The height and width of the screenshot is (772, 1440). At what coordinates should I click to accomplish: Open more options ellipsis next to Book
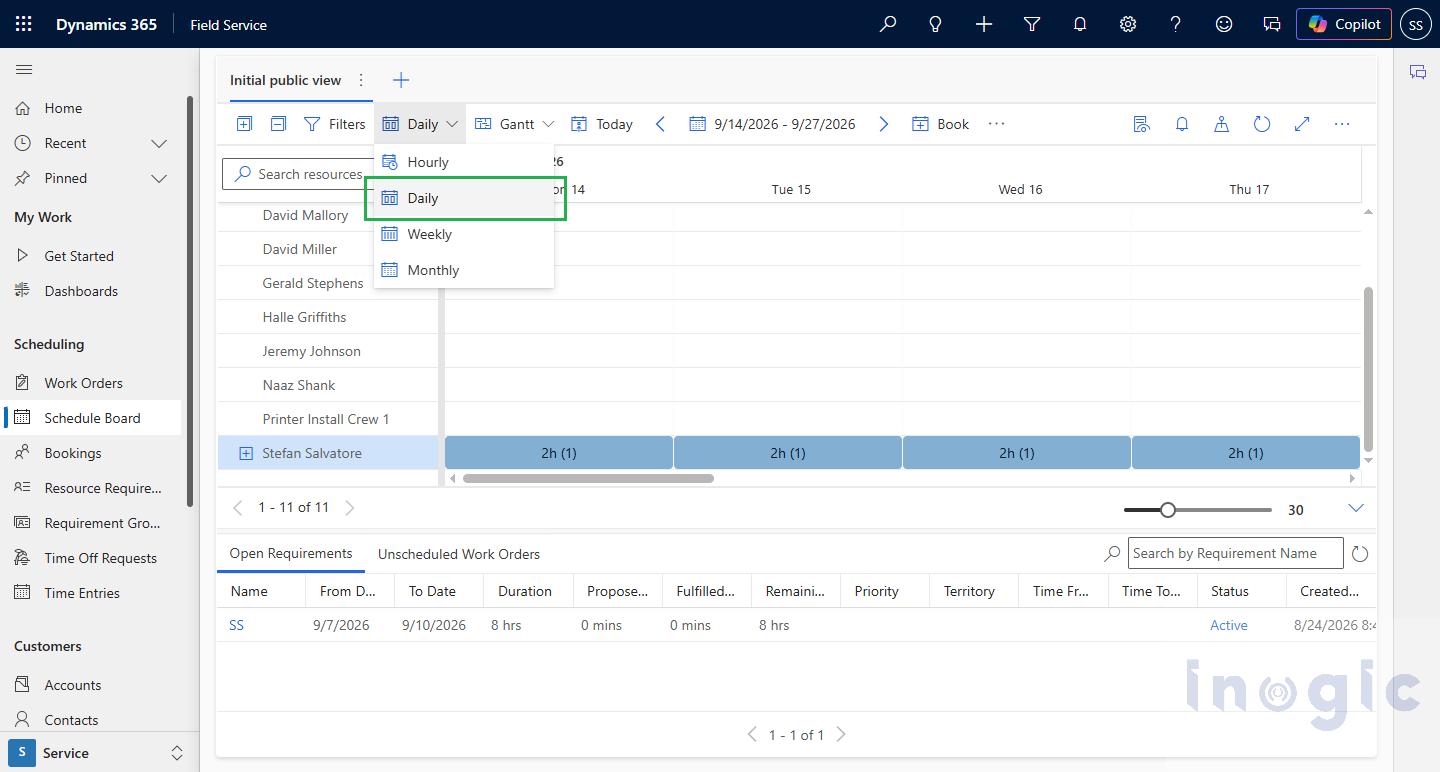[996, 124]
